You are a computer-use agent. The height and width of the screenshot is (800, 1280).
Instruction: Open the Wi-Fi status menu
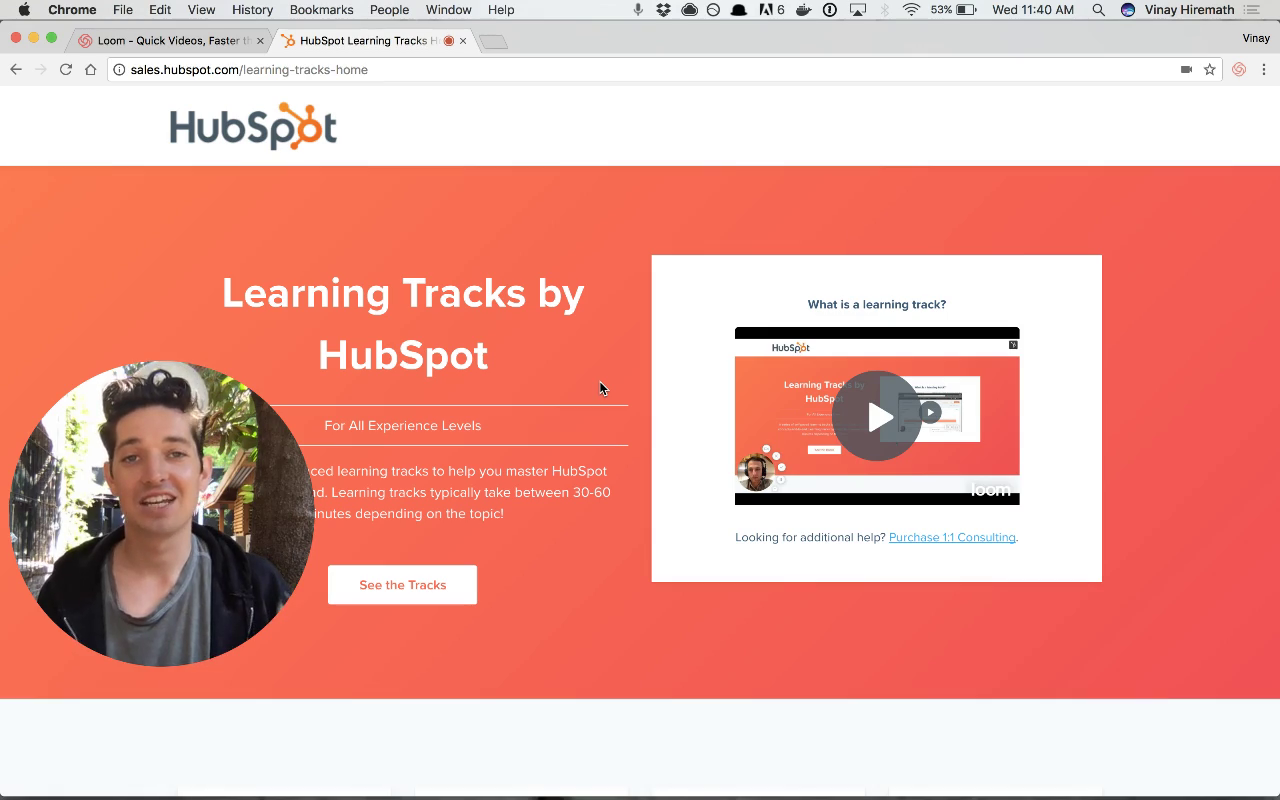911,10
